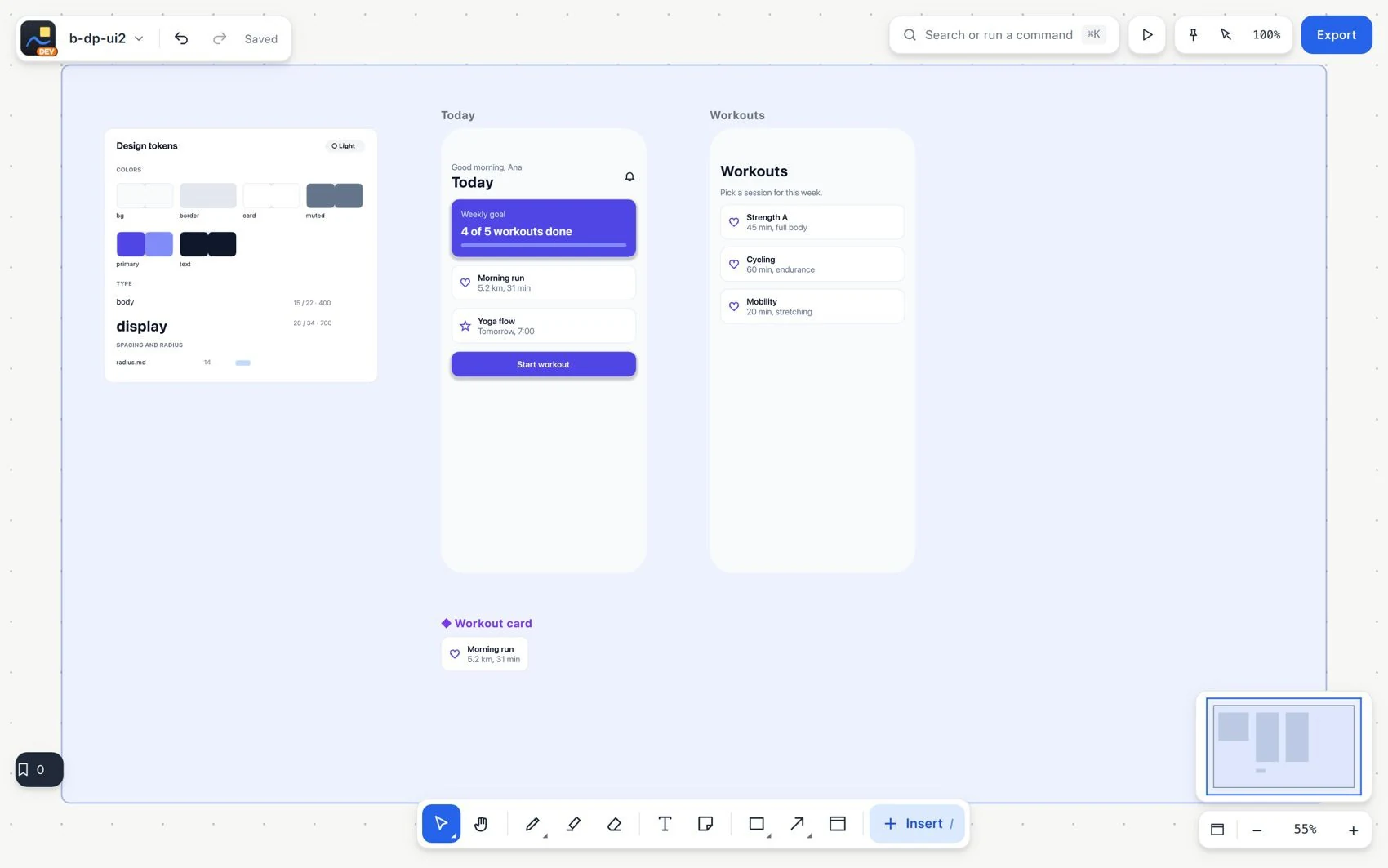The height and width of the screenshot is (868, 1388).
Task: Zoom in with the plus button
Action: tap(1353, 830)
